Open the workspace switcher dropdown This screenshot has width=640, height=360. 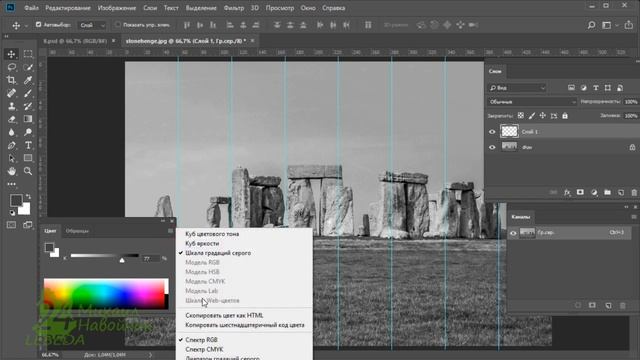coord(609,25)
